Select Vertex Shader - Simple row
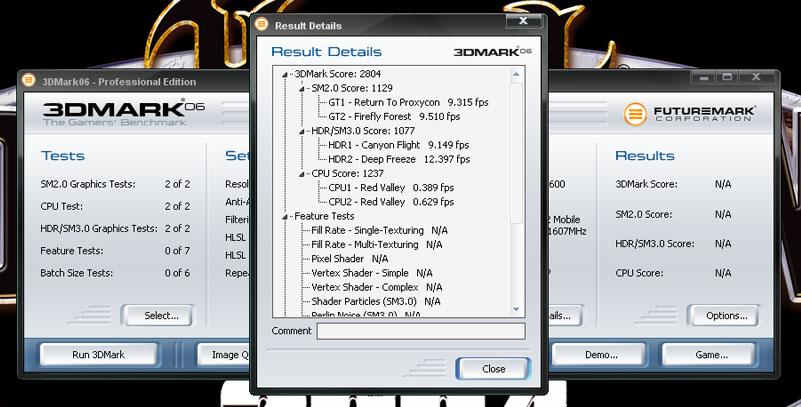Viewport: 801px width, 407px height. (372, 273)
